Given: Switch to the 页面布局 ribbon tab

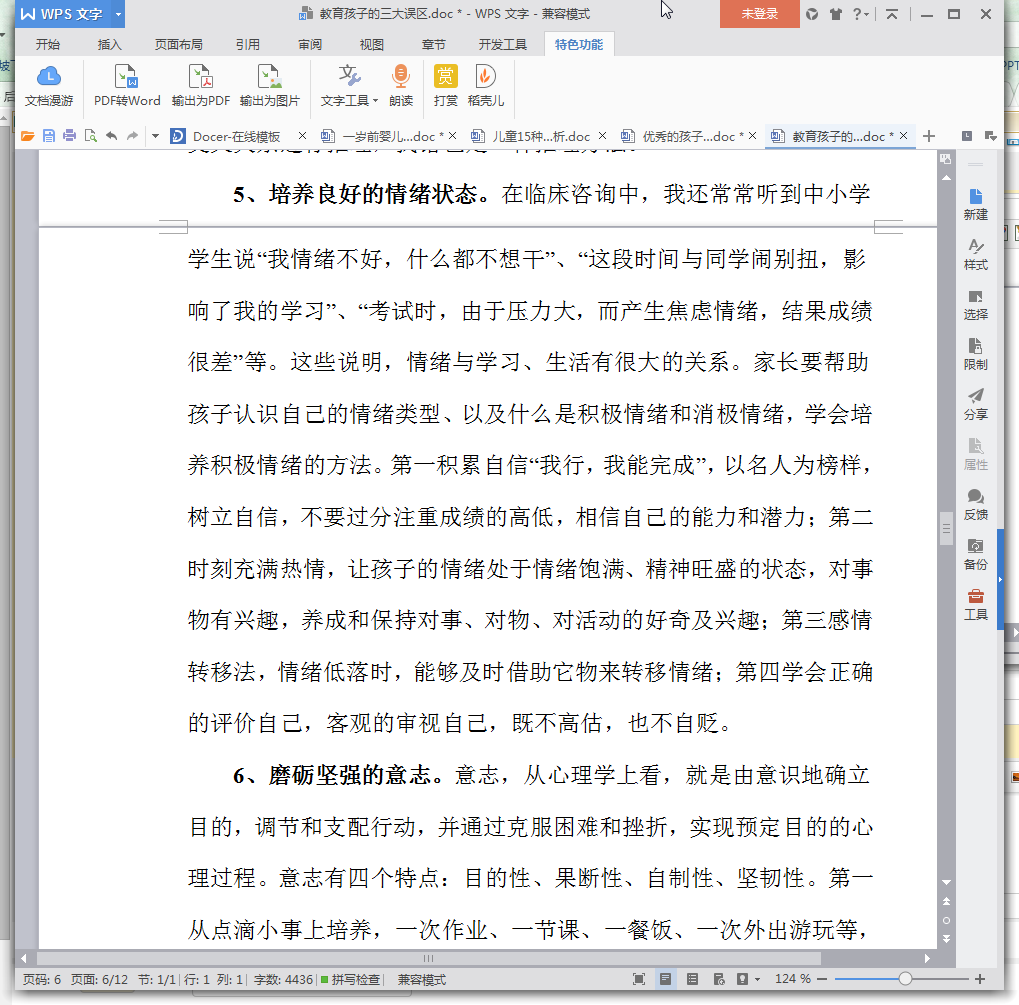Looking at the screenshot, I should [178, 45].
